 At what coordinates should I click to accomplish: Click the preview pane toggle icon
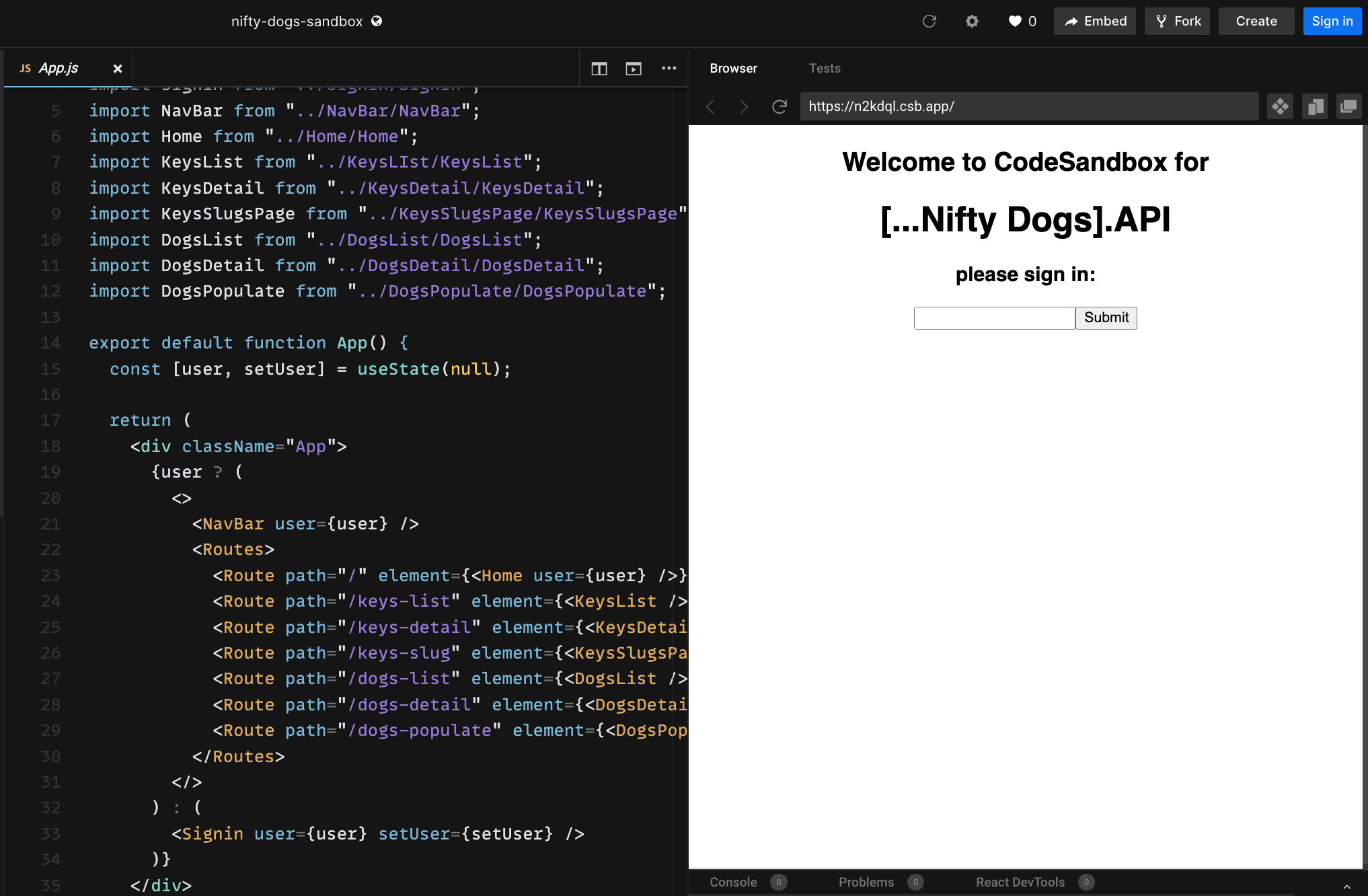point(634,69)
